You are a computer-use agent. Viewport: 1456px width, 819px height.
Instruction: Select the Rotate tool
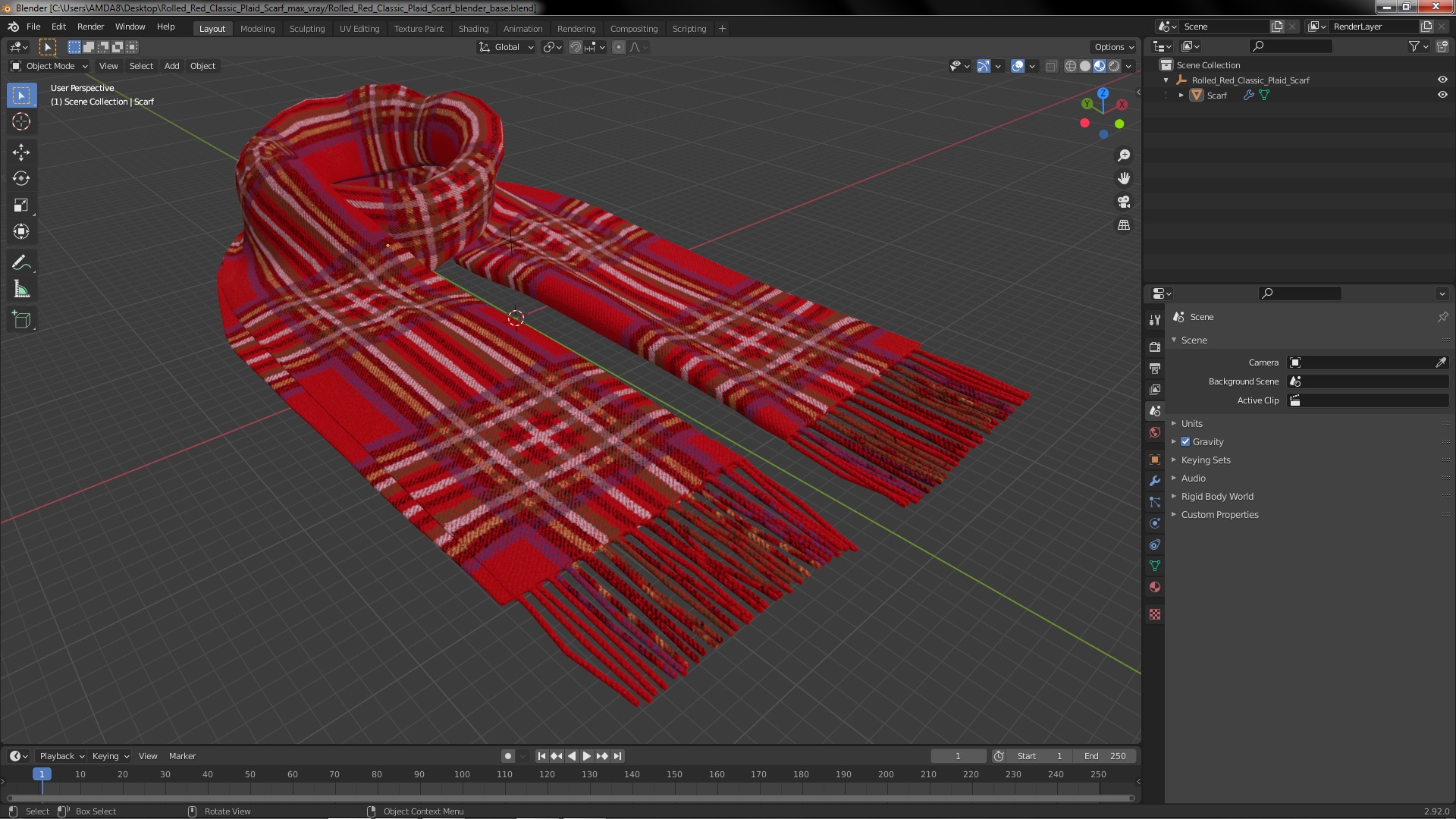[x=21, y=179]
